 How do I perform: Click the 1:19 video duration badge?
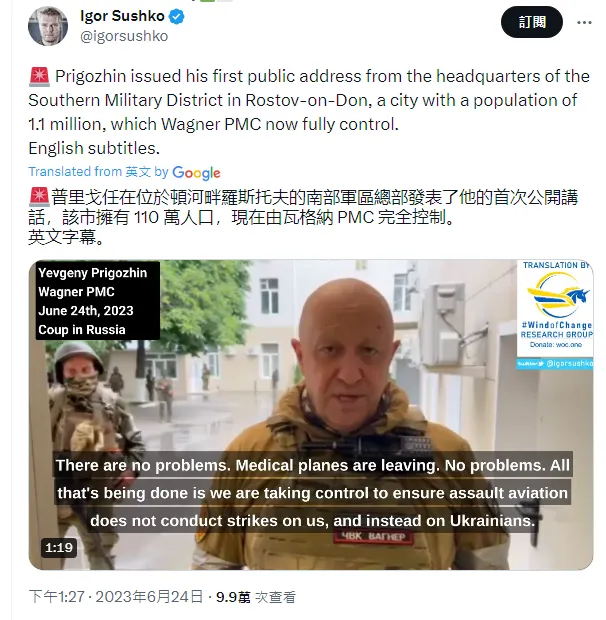59,548
